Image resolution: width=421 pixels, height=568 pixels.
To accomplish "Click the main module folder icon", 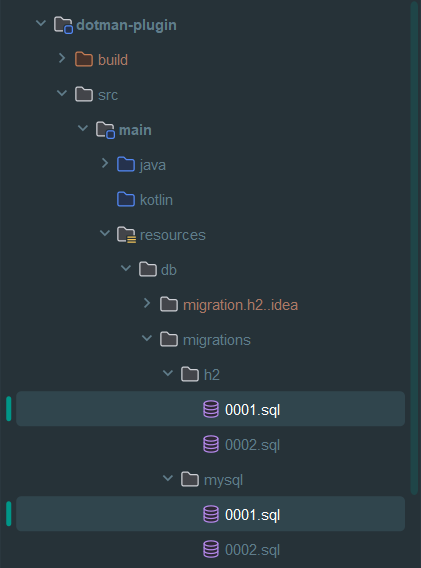I will pos(105,130).
